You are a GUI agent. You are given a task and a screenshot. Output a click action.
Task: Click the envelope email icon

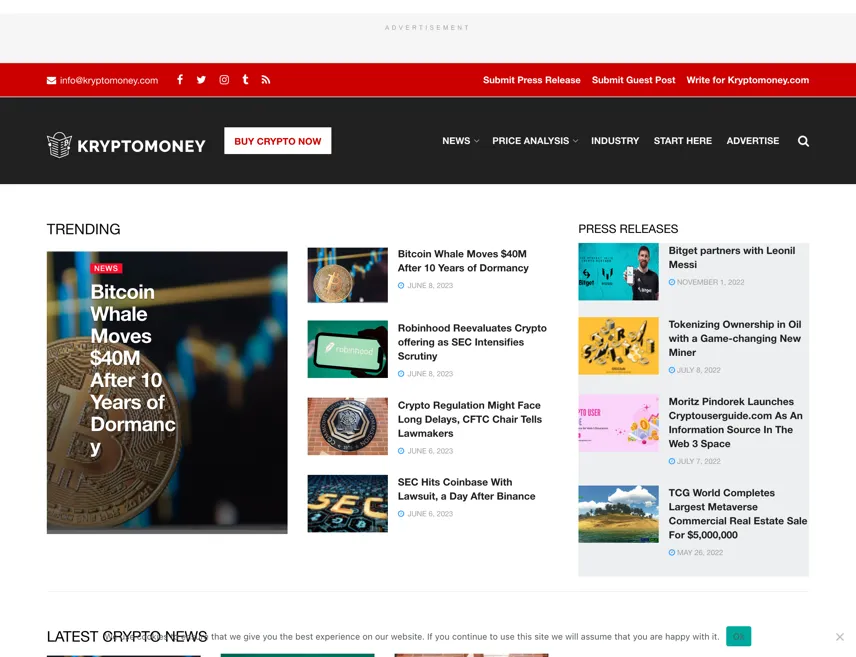(51, 80)
